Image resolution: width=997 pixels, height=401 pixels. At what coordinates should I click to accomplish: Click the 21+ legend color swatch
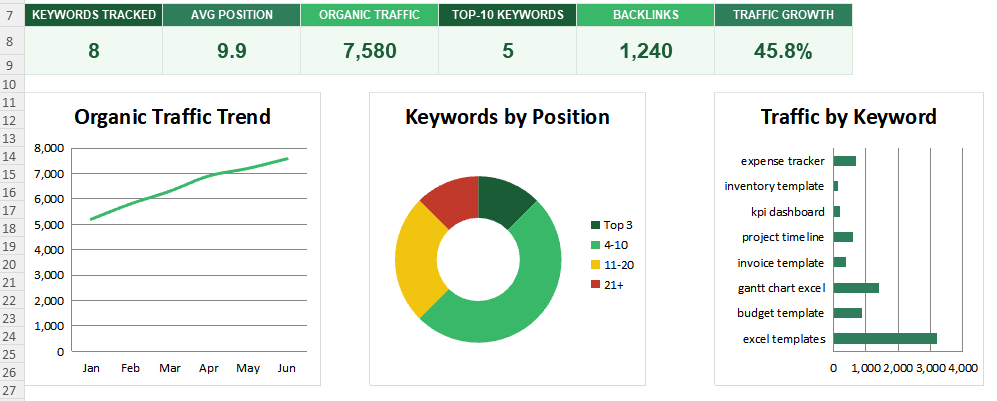click(595, 285)
